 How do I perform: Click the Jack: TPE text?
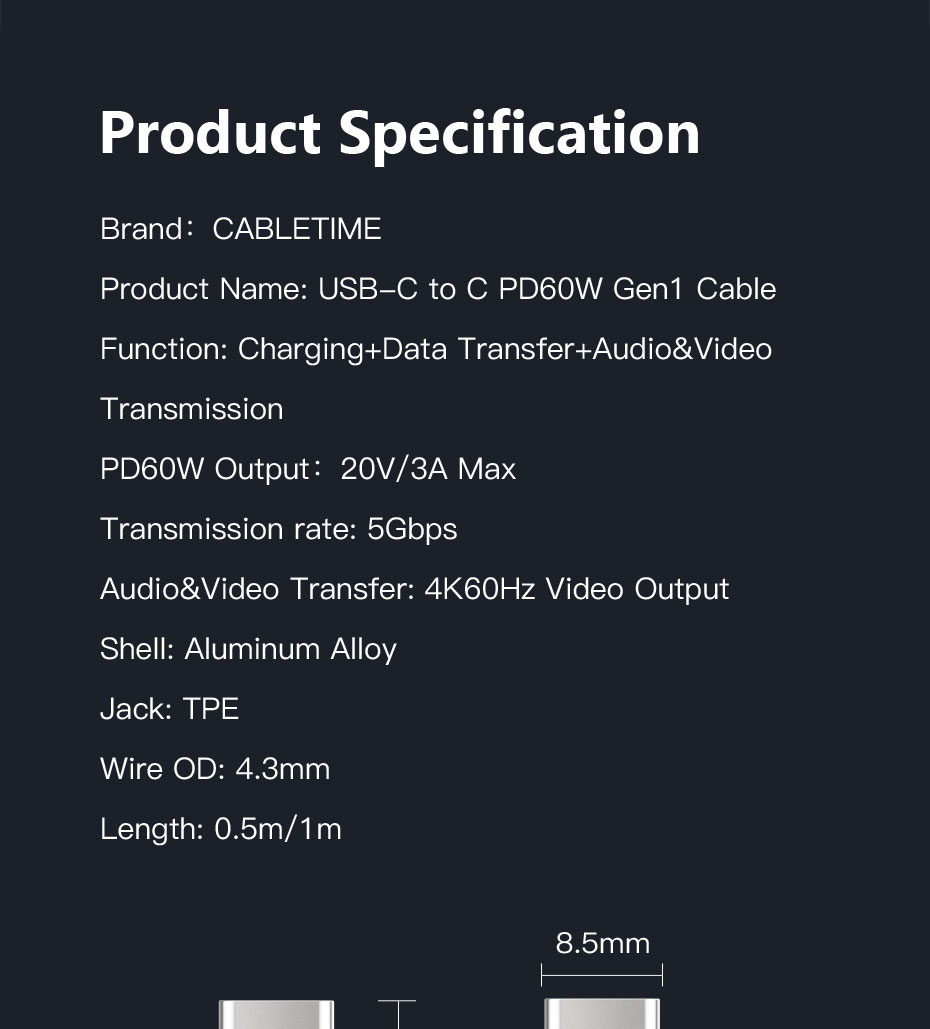[x=169, y=709]
